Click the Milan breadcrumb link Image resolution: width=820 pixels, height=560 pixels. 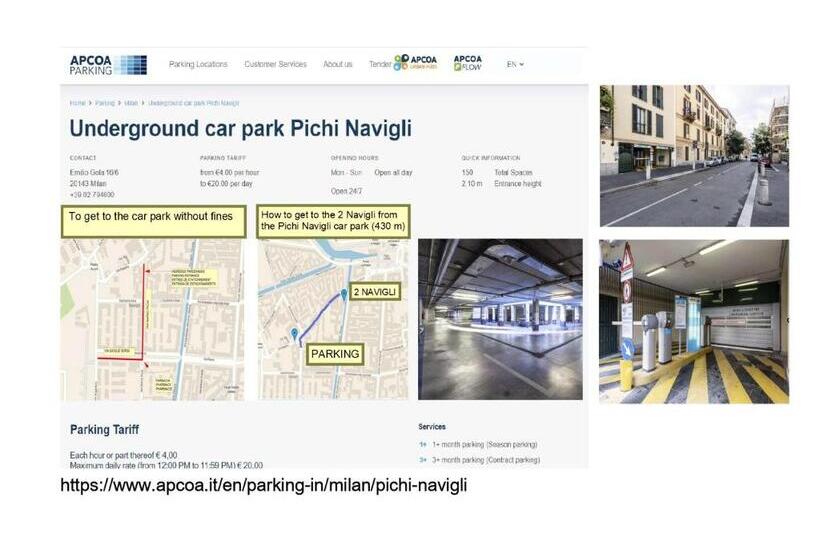(131, 103)
